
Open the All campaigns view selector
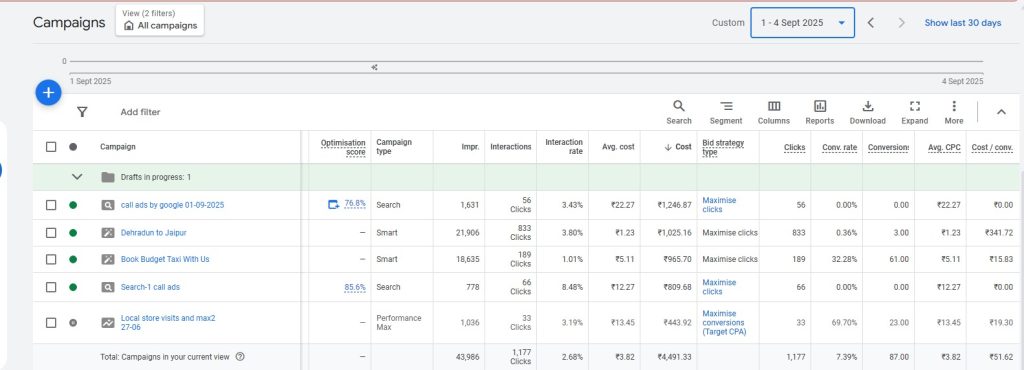click(x=160, y=21)
